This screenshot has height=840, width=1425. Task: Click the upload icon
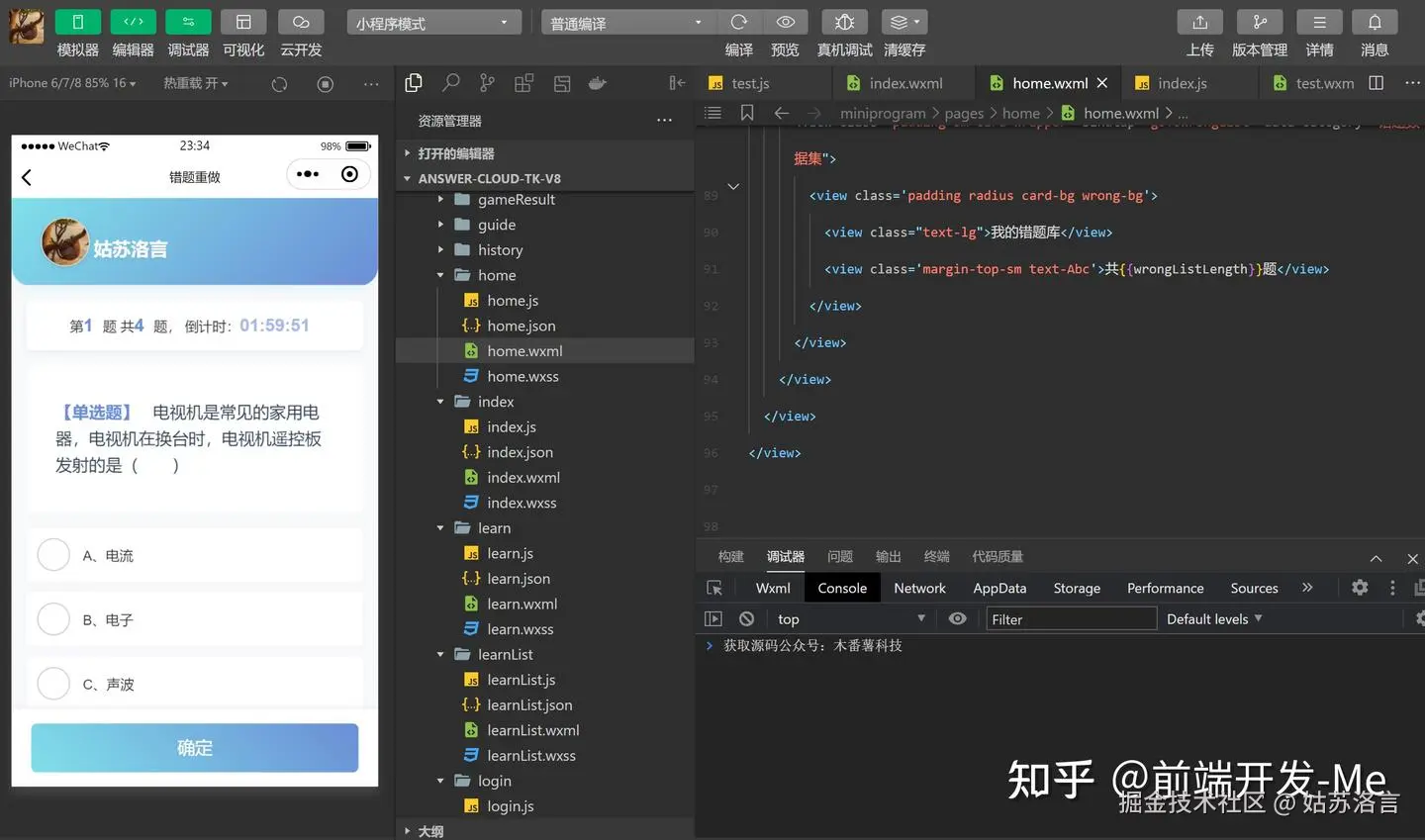[1200, 22]
